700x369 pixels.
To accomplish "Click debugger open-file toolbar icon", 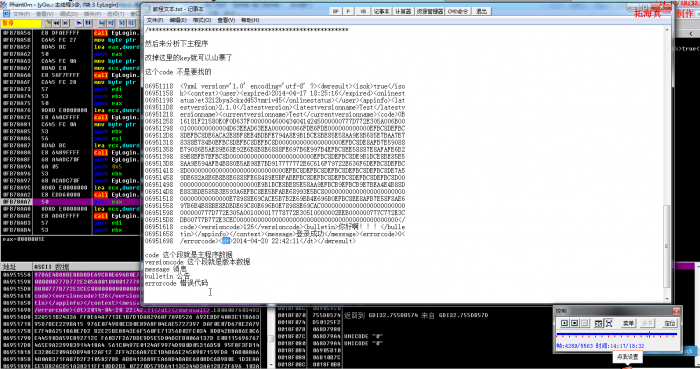I will [48, 23].
